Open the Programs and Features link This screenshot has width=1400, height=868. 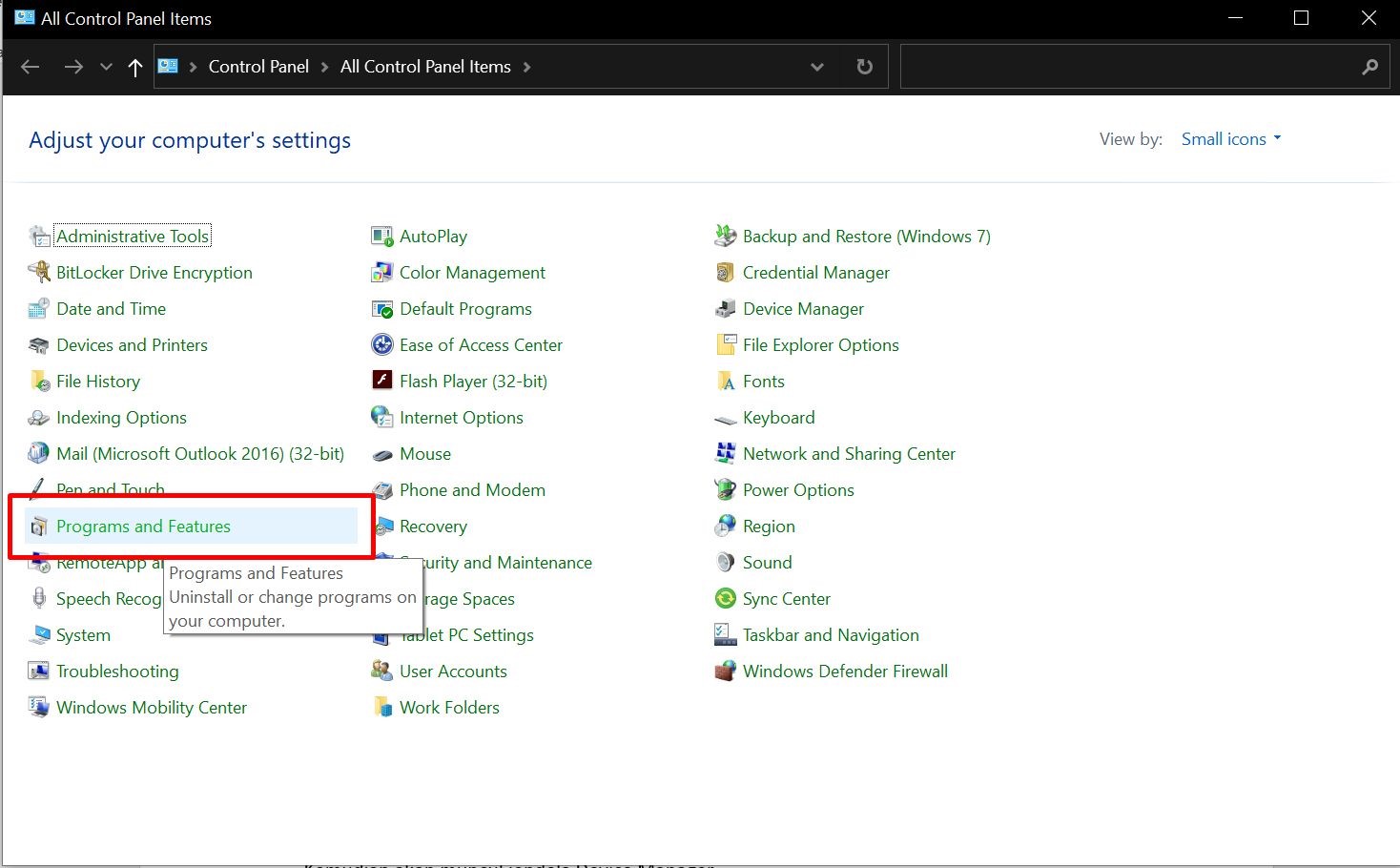pyautogui.click(x=143, y=527)
